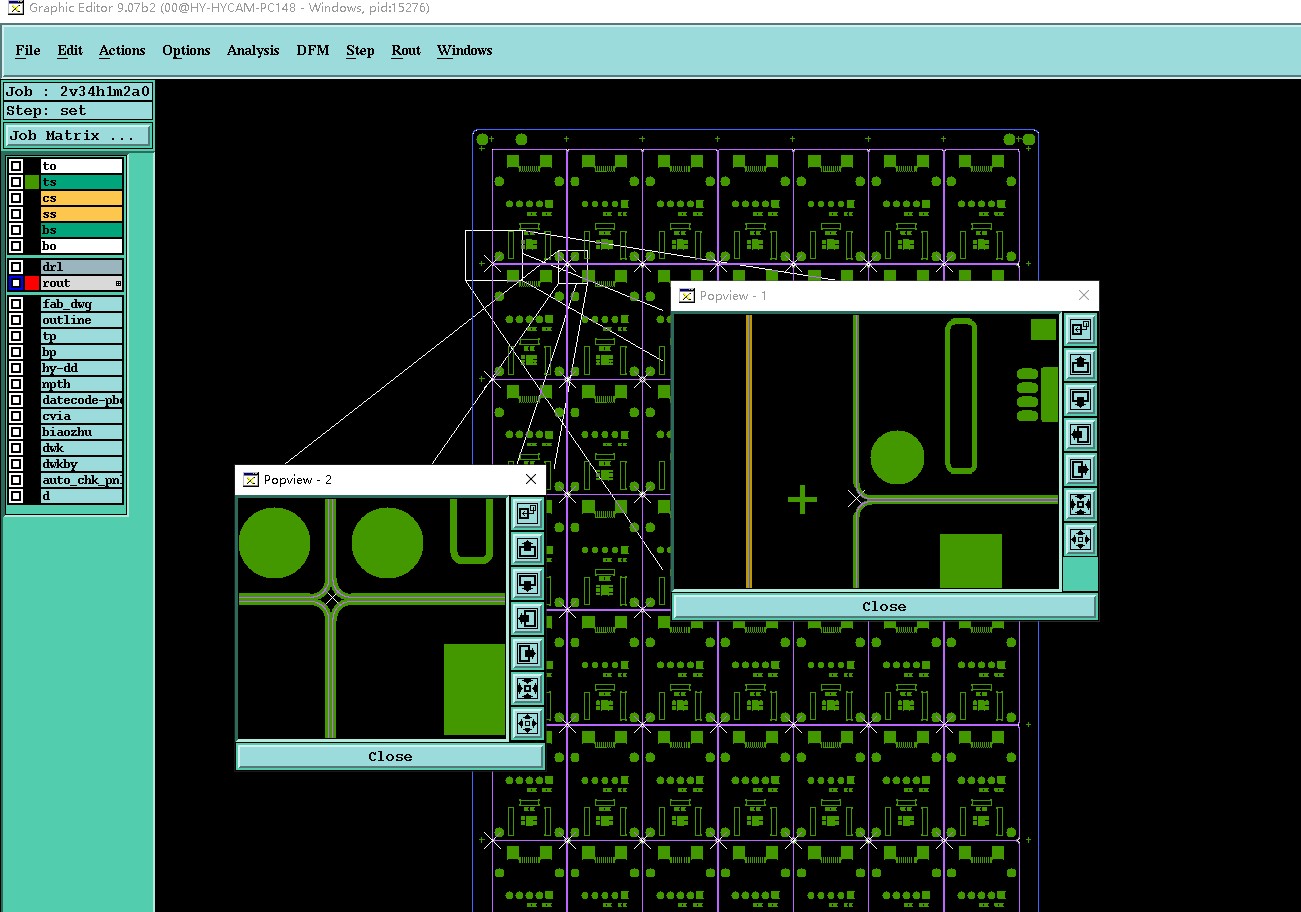This screenshot has height=912, width=1301.
Task: Click the Popview 2 title bar icon
Action: pyautogui.click(x=250, y=479)
